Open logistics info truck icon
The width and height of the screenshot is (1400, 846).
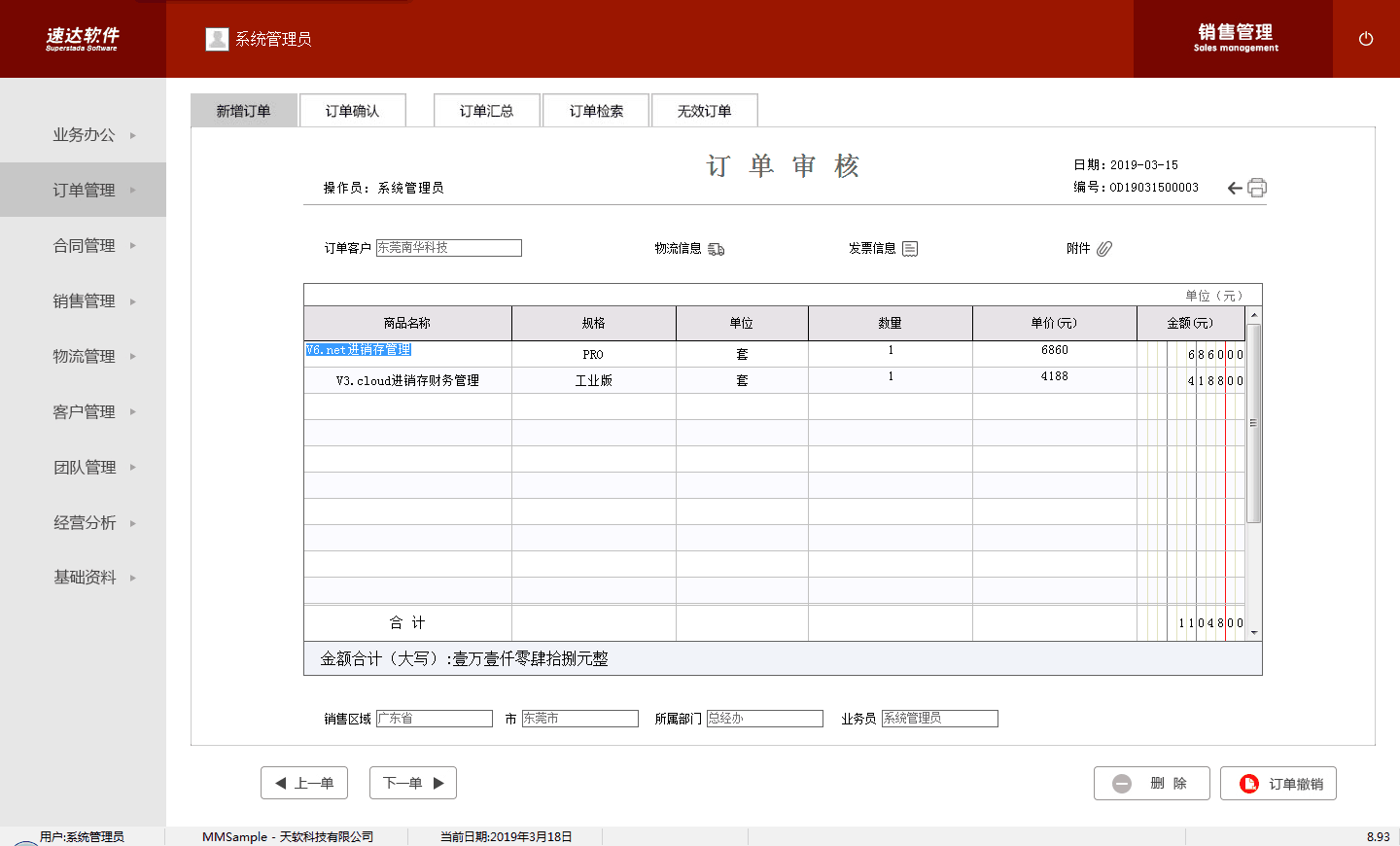click(x=717, y=249)
